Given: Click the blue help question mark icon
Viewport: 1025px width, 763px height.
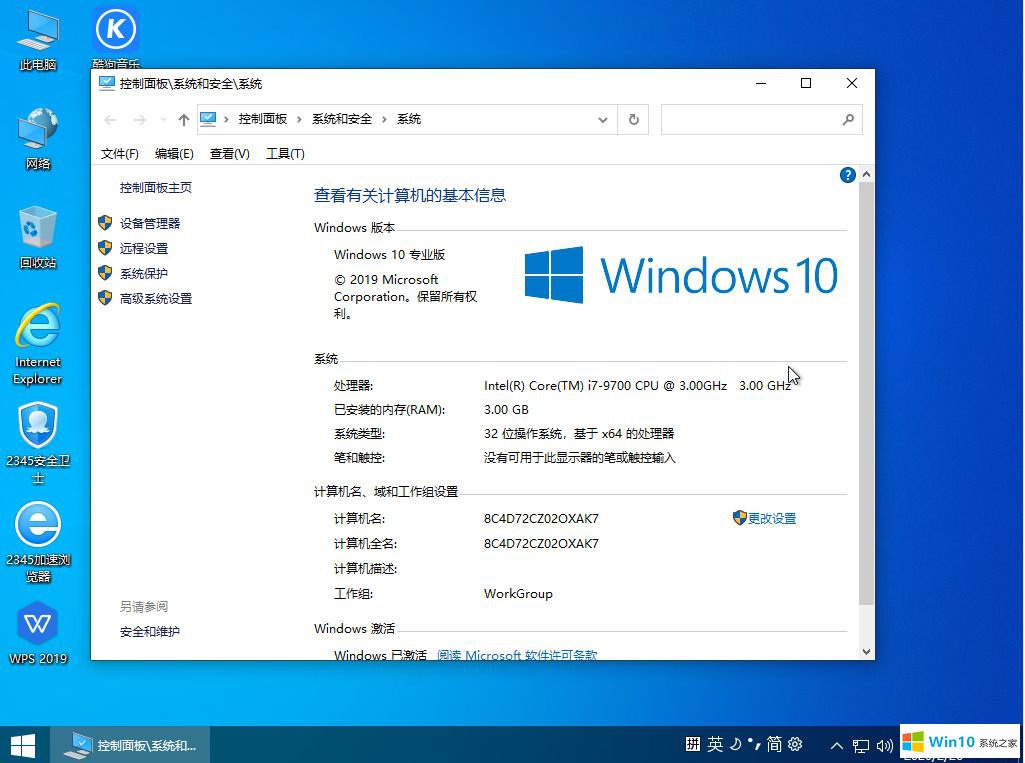Looking at the screenshot, I should [847, 175].
